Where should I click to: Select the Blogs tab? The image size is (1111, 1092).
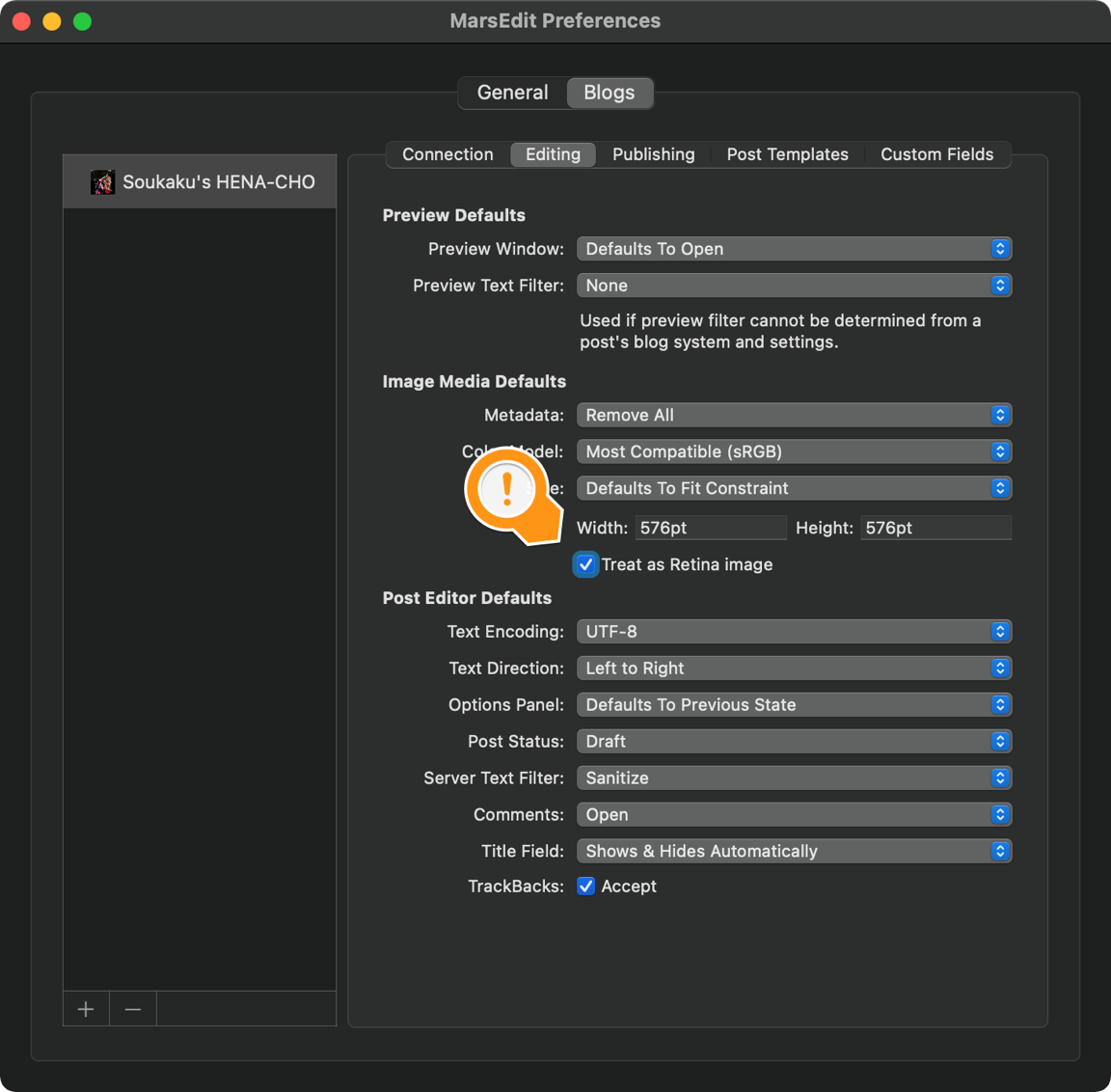610,93
